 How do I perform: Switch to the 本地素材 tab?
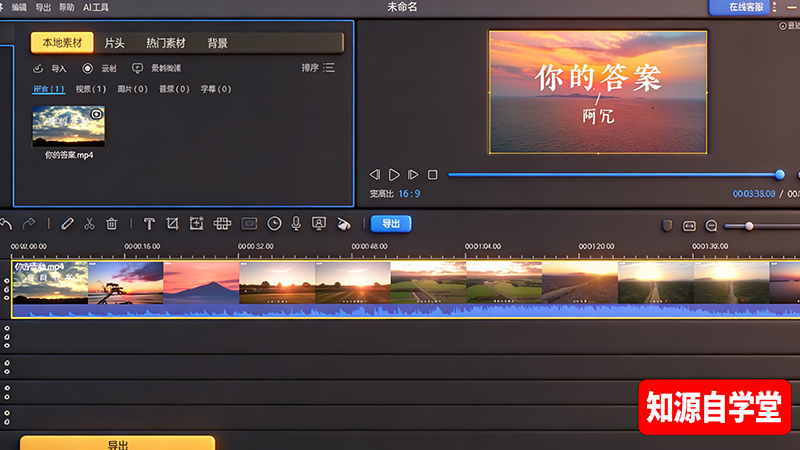pos(62,43)
